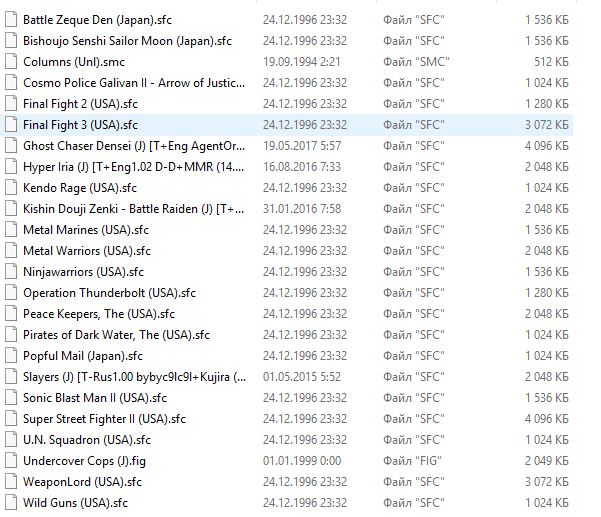Click date 19.05.2017 5:57 of Ghost Chaser
The image size is (601, 517).
tap(302, 146)
